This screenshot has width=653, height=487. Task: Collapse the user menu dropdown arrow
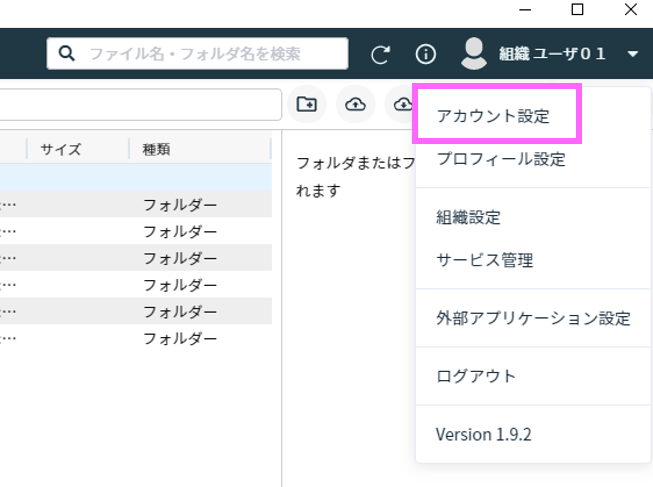click(x=632, y=54)
